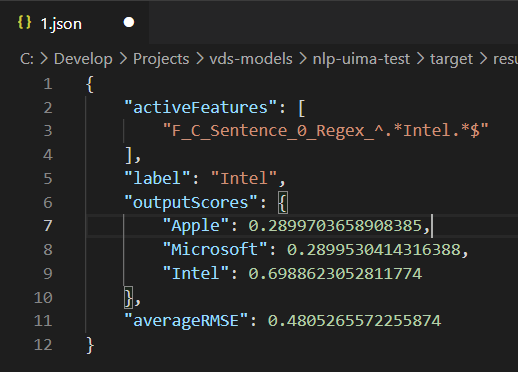
Task: Click the chevron after Develop breadcrumb
Action: pyautogui.click(x=123, y=59)
